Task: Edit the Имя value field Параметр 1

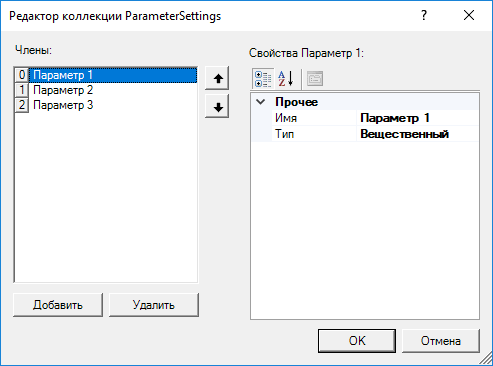Action: pyautogui.click(x=417, y=118)
